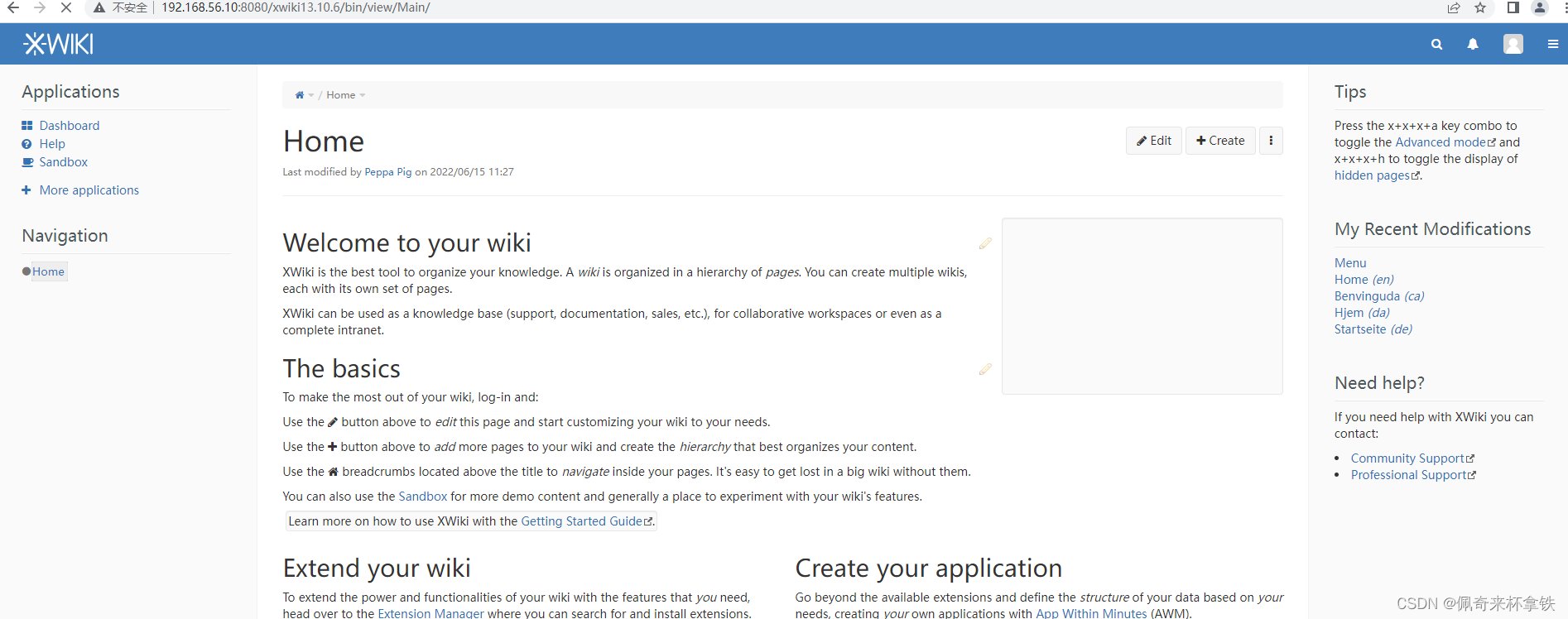Image resolution: width=1568 pixels, height=619 pixels.
Task: Open Peppa Pig author profile link
Action: coord(388,172)
